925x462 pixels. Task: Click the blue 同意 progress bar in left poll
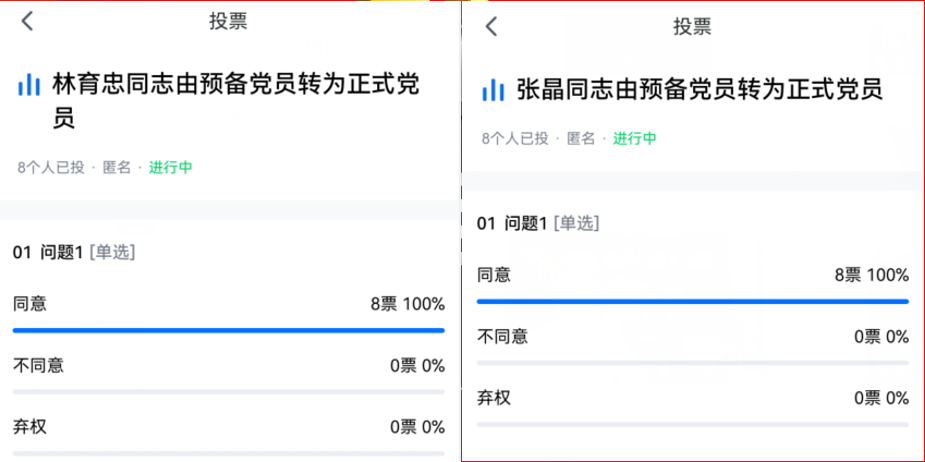point(229,330)
